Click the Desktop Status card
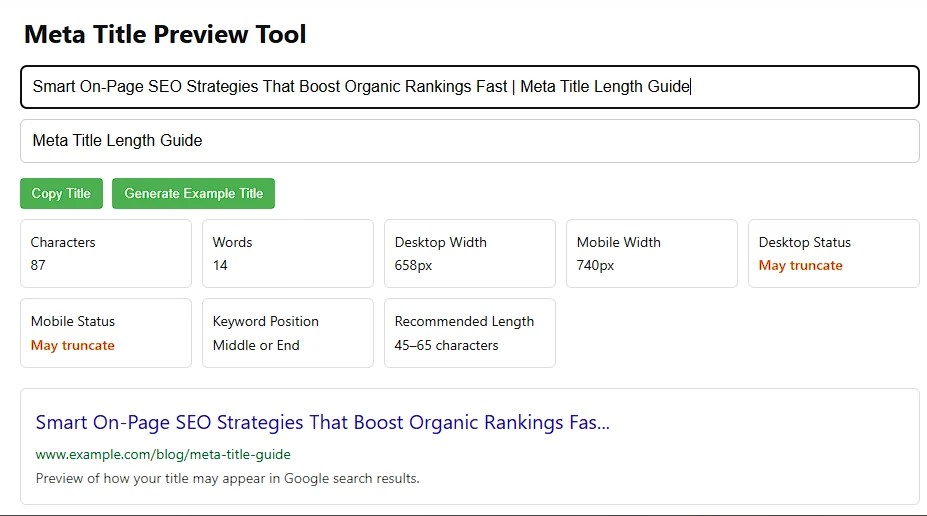The image size is (927, 516). pos(834,254)
